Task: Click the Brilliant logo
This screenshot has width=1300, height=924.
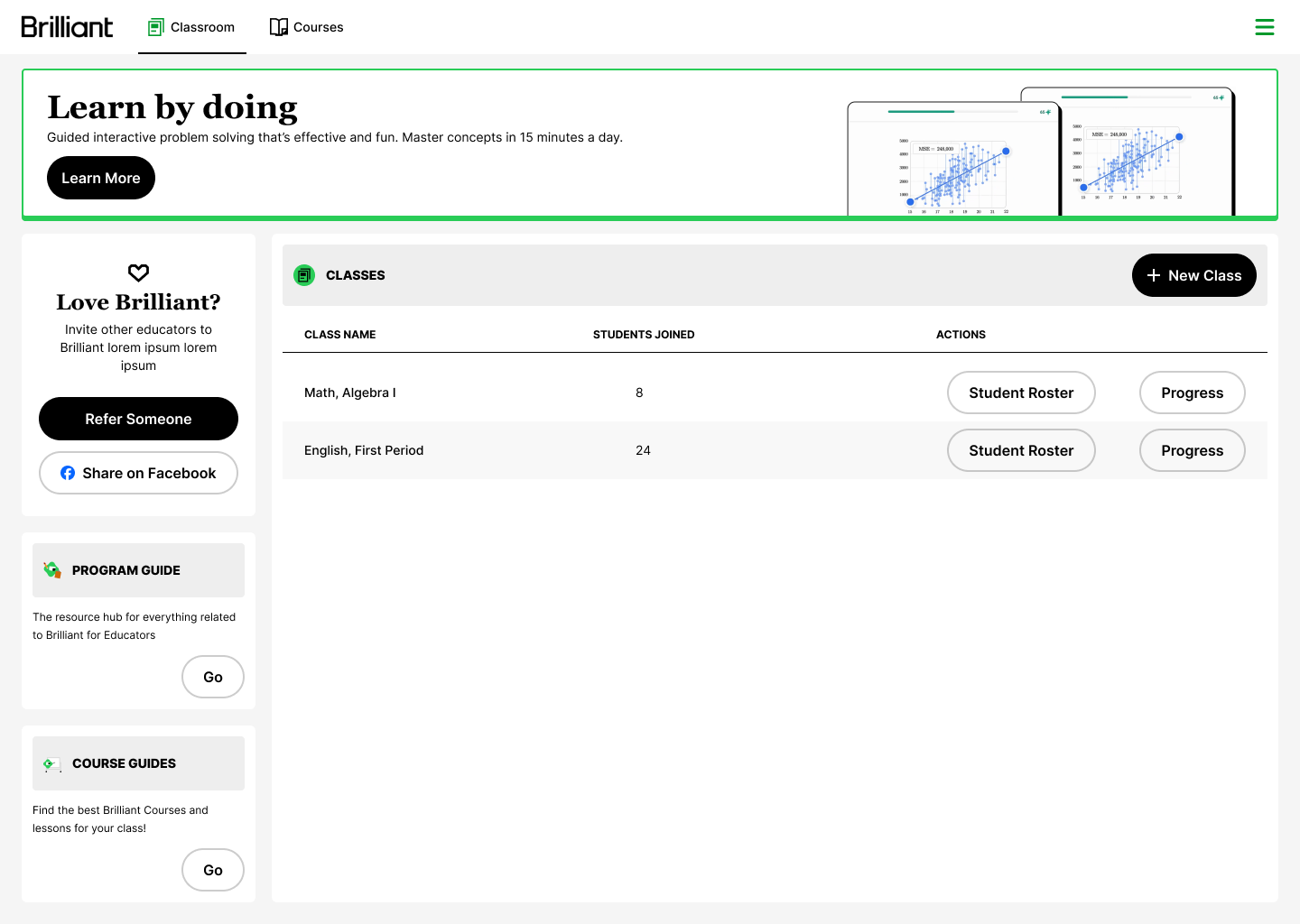Action: 67,27
